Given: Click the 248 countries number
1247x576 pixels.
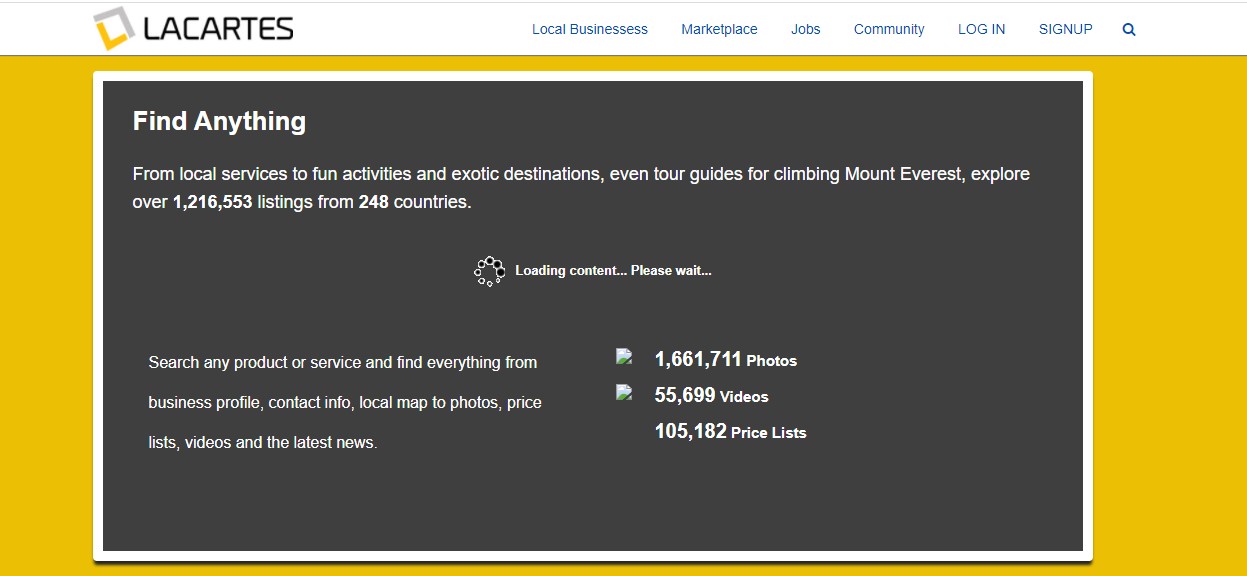Looking at the screenshot, I should pyautogui.click(x=373, y=202).
